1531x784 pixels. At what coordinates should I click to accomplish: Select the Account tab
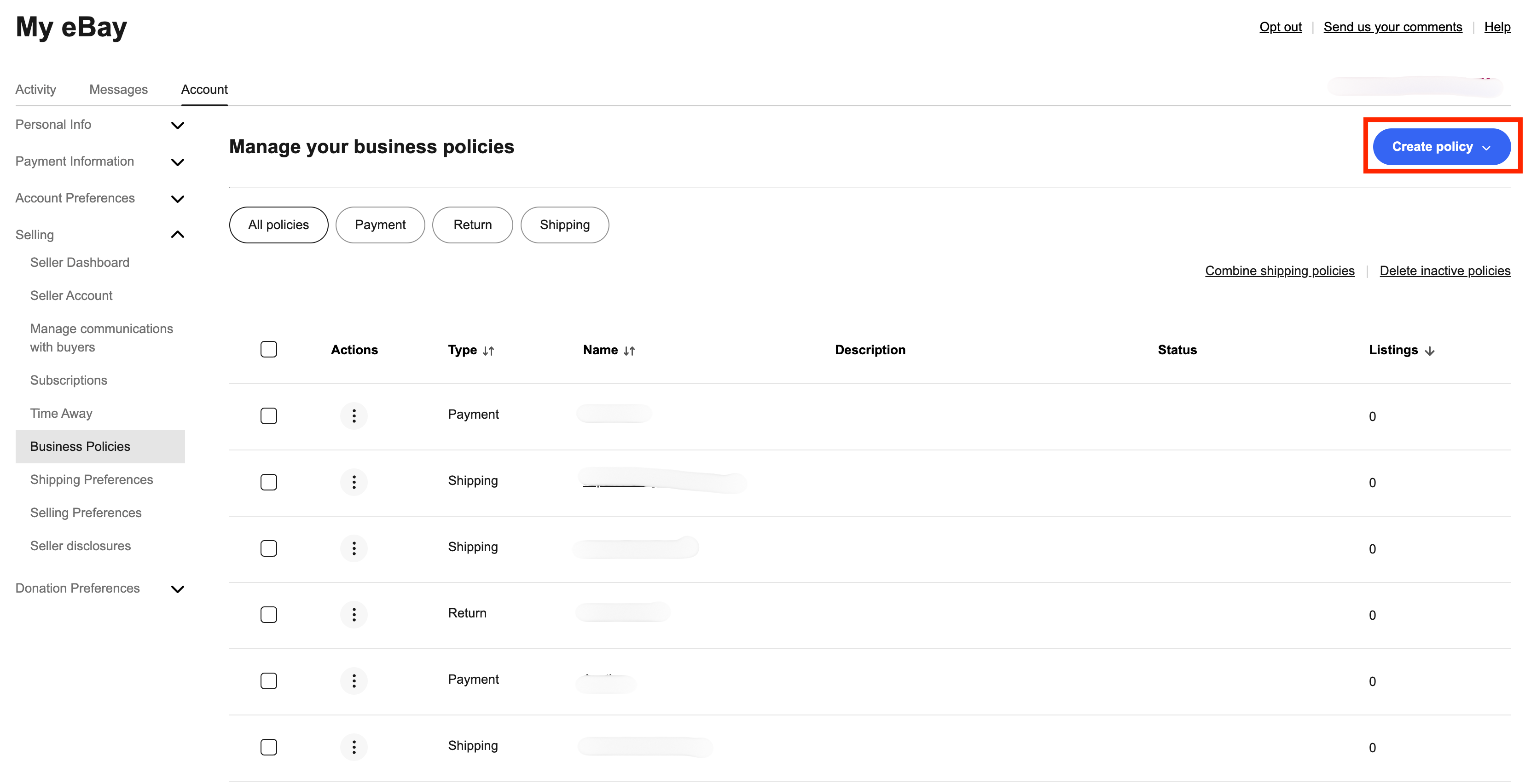[x=204, y=90]
